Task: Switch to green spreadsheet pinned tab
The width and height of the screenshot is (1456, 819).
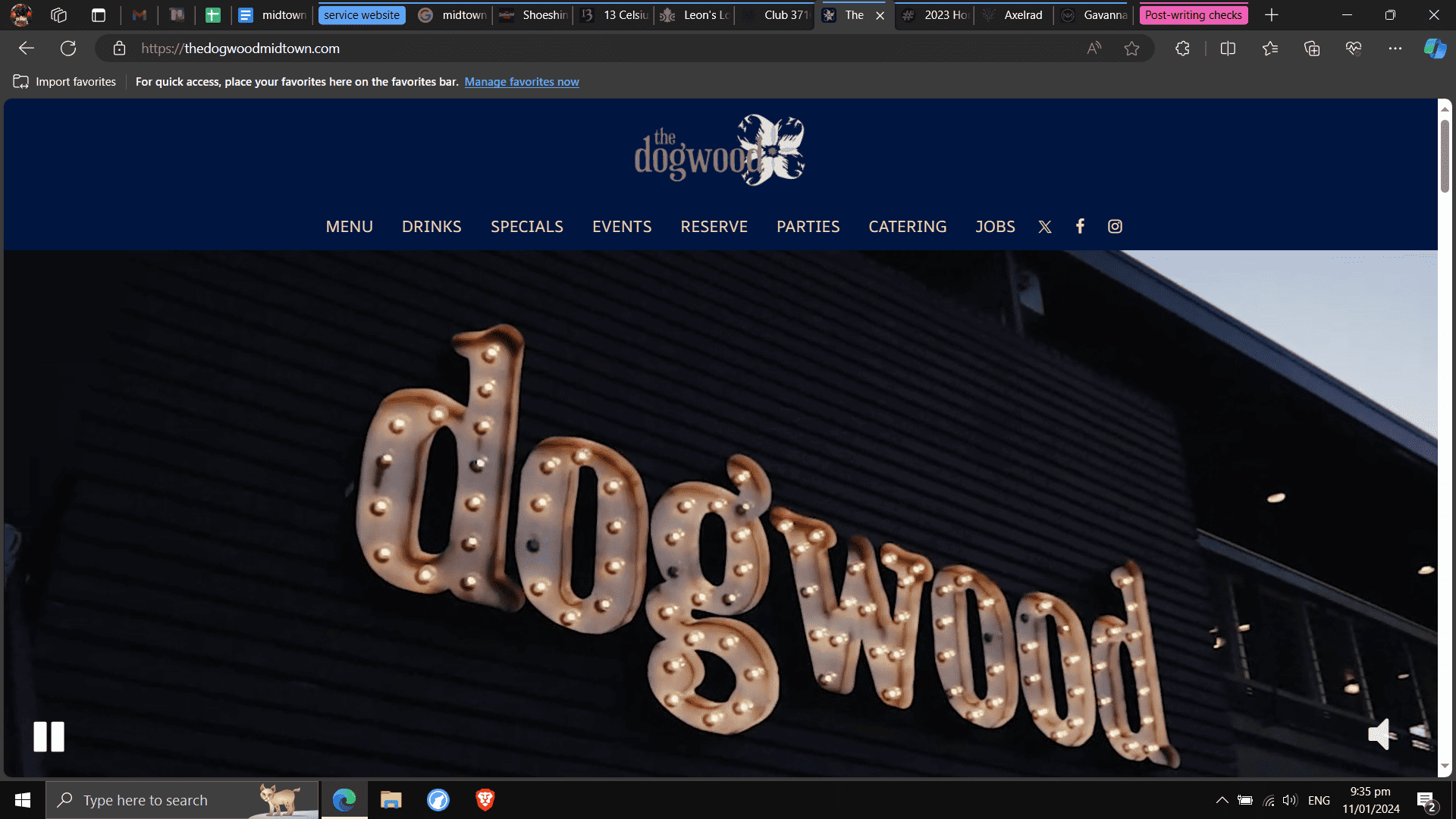Action: click(x=213, y=15)
